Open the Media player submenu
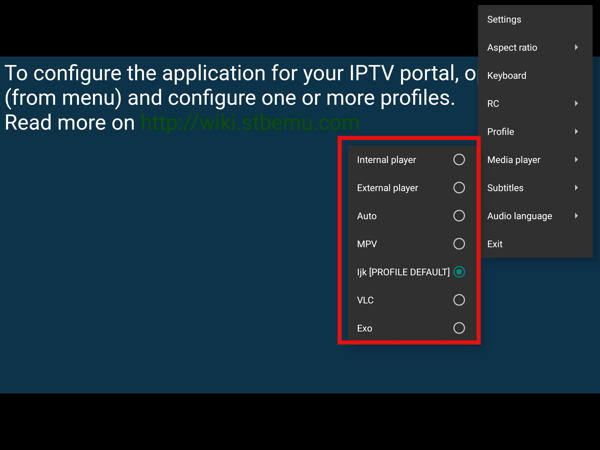Screen dimensions: 600x450 pyautogui.click(x=514, y=160)
